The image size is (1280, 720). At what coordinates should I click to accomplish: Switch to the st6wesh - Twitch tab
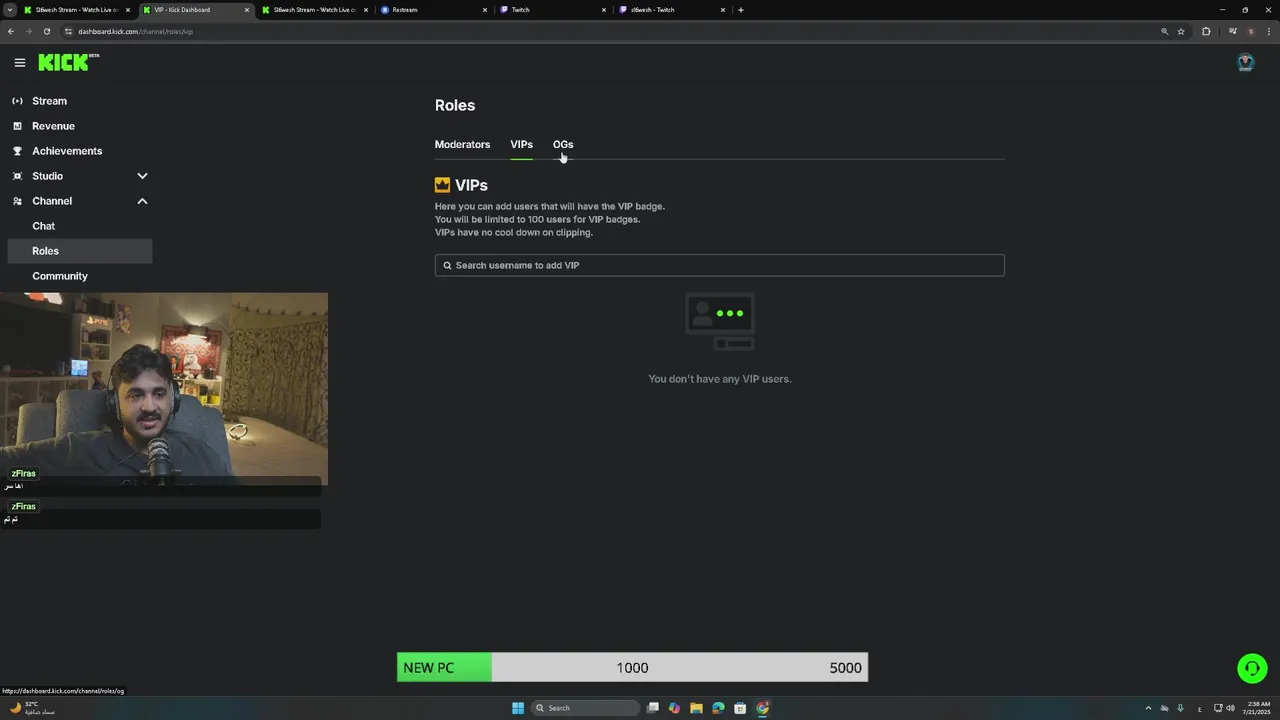[670, 10]
